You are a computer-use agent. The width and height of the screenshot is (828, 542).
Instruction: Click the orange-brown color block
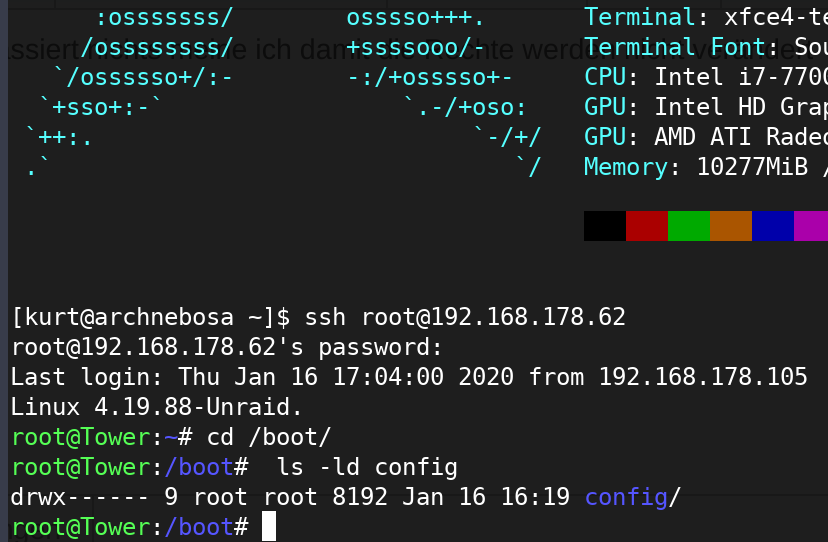click(731, 226)
